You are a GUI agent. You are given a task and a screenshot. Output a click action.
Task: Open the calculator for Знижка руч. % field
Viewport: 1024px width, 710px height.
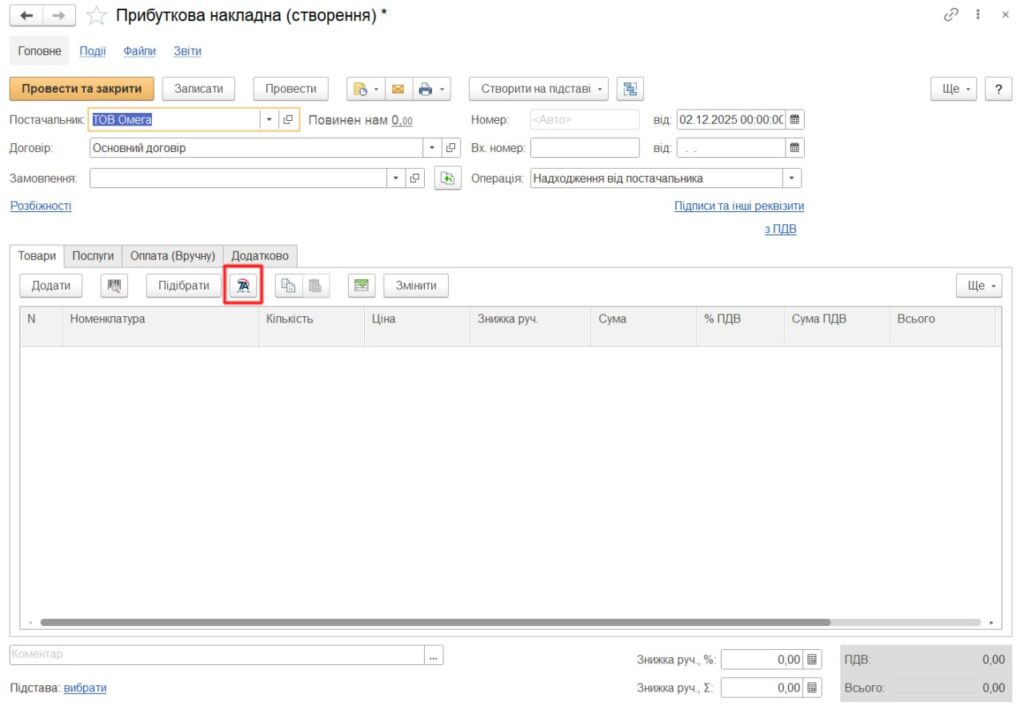pos(812,660)
